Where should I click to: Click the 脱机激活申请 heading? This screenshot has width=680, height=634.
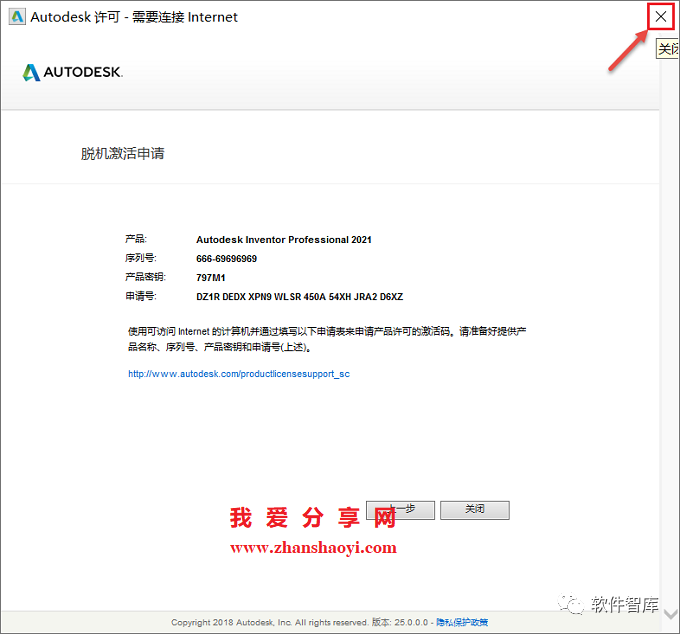[123, 154]
